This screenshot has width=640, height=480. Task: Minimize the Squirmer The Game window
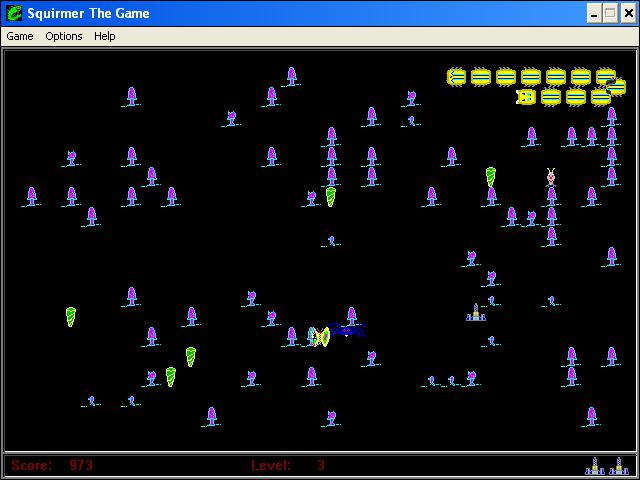(594, 14)
